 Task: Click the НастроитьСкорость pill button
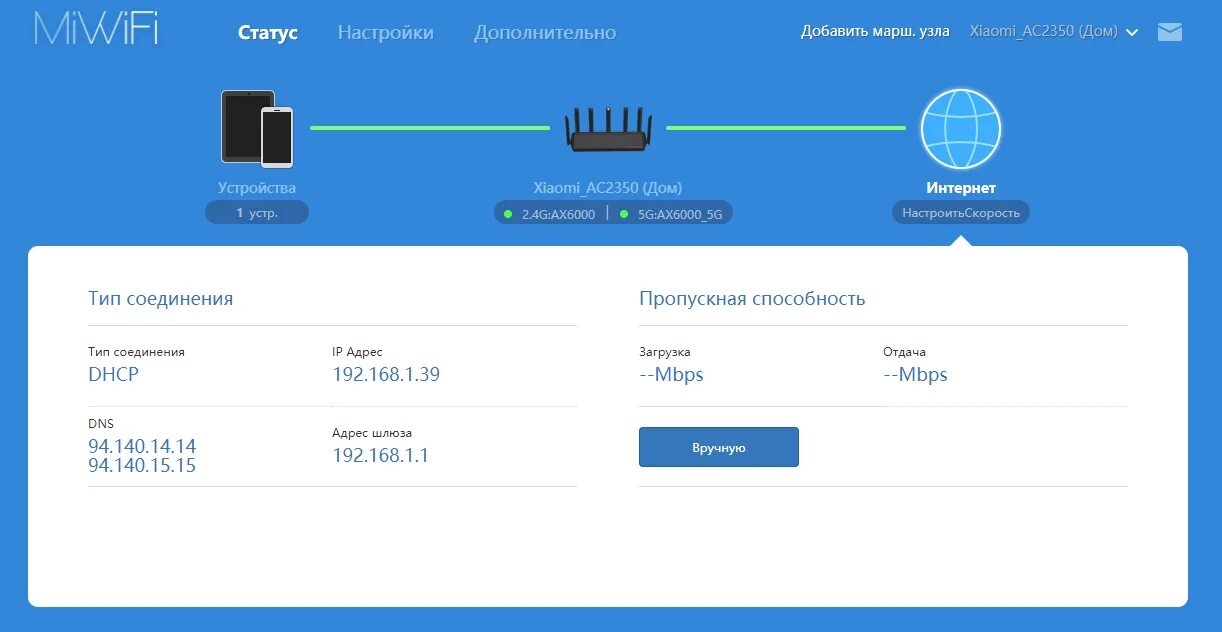pos(961,213)
